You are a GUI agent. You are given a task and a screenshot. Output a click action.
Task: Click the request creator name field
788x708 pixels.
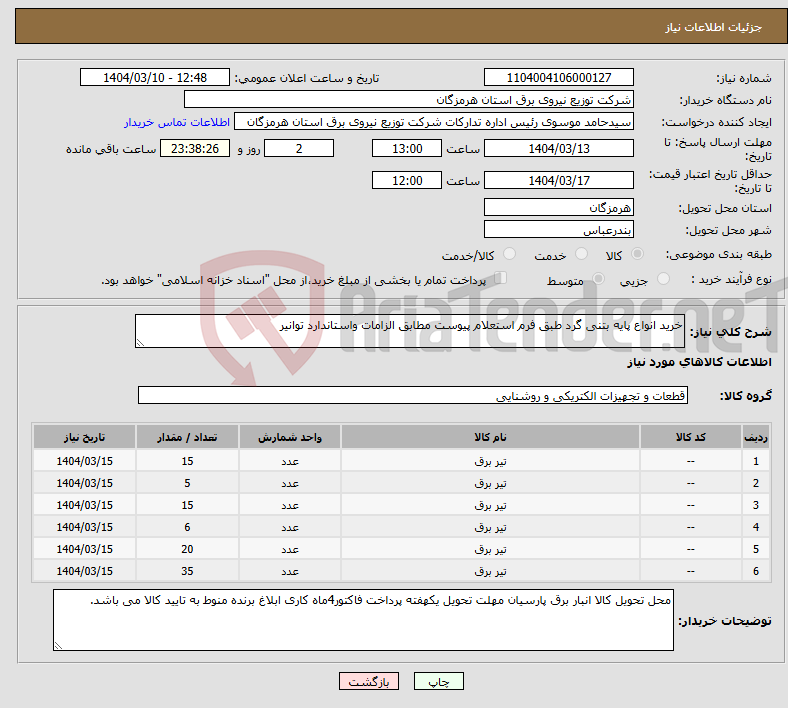[434, 122]
